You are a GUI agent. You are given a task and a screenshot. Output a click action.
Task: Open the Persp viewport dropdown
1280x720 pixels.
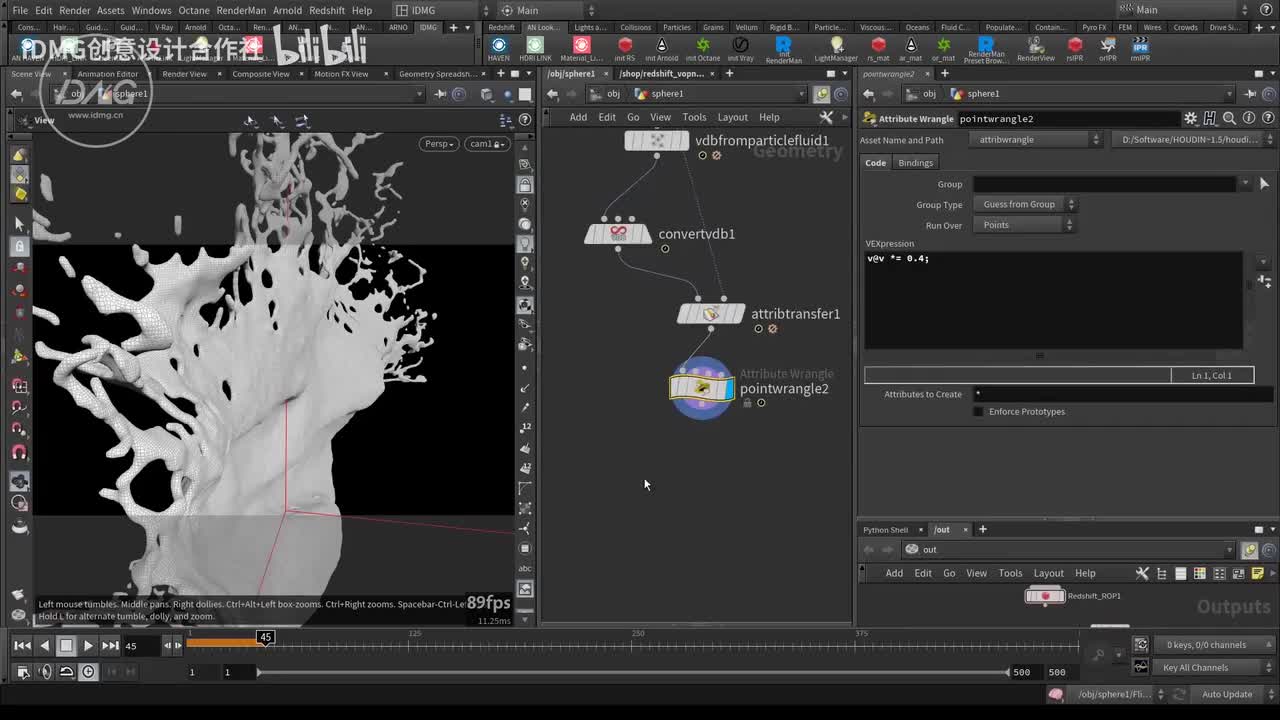click(439, 144)
